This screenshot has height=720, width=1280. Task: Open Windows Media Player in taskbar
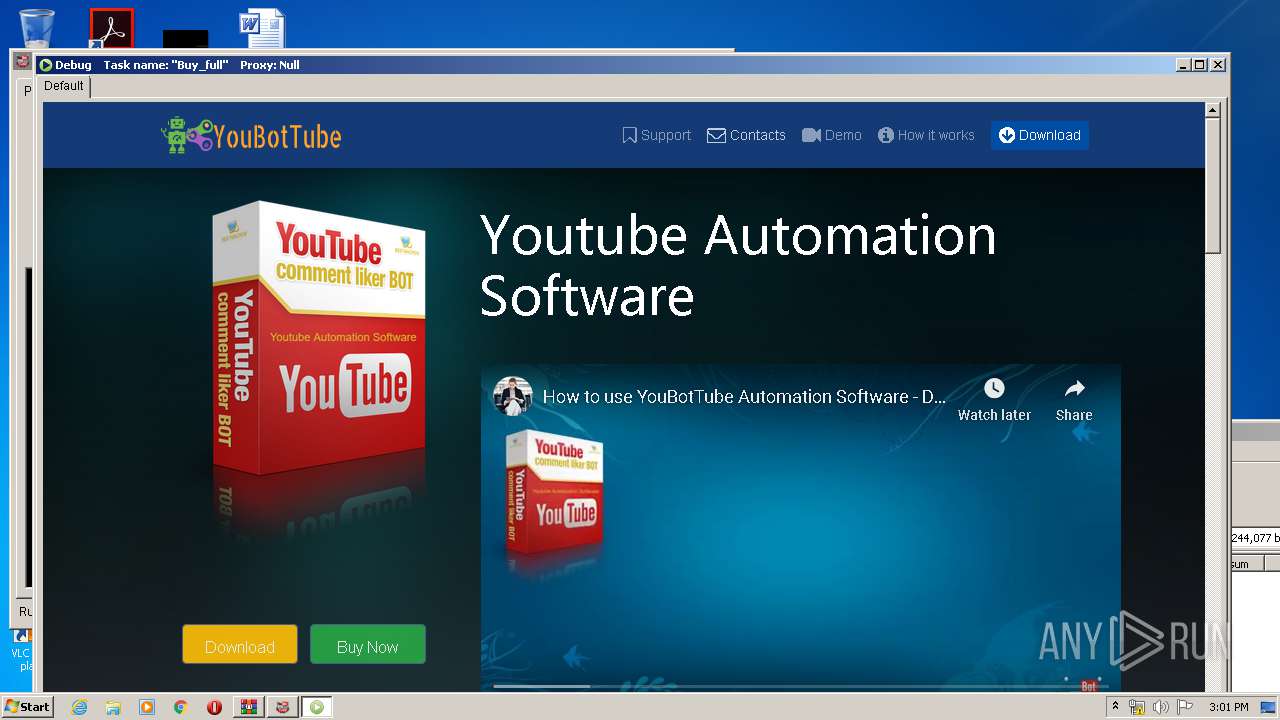tap(147, 707)
